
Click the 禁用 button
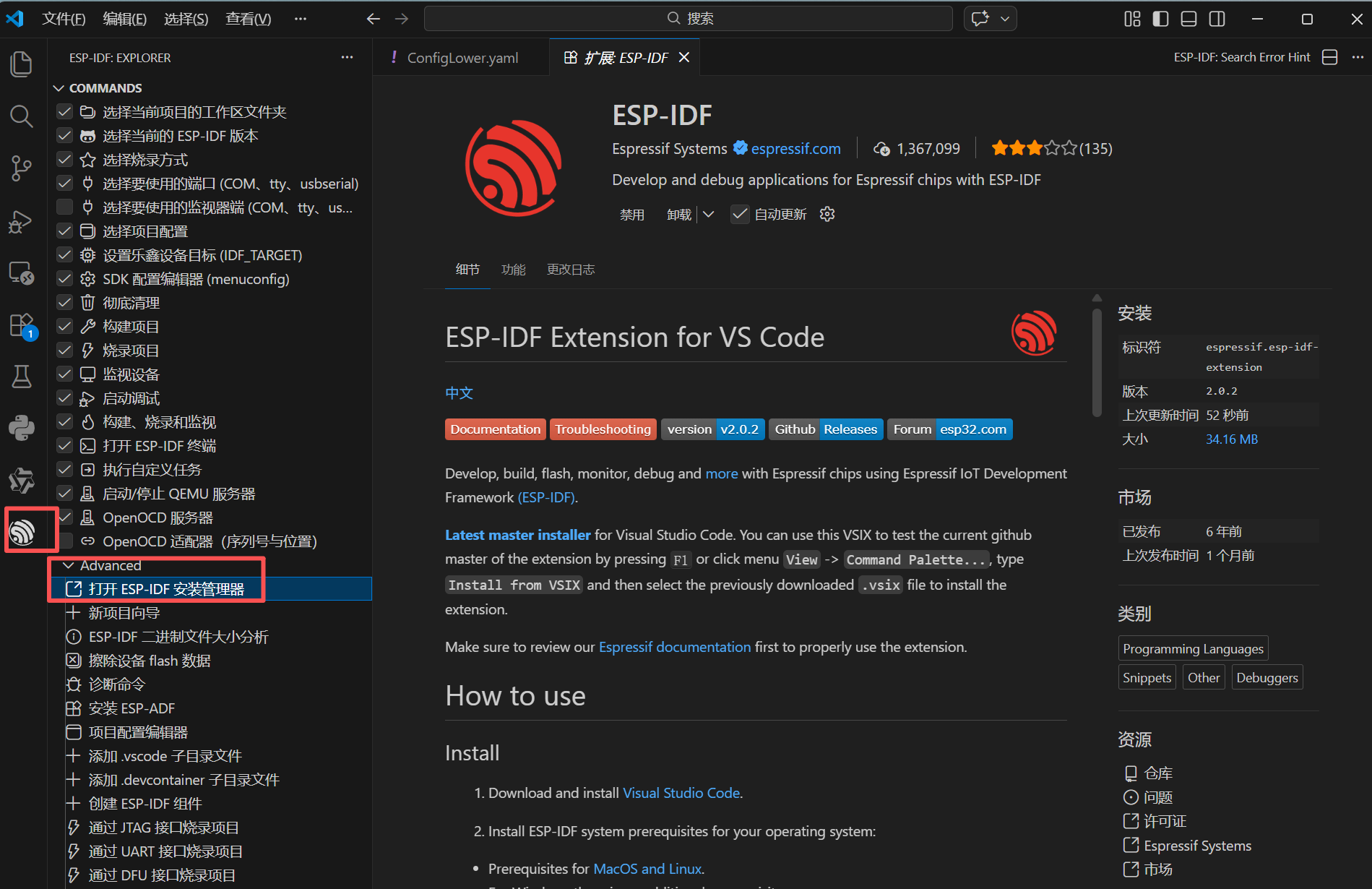pos(632,215)
